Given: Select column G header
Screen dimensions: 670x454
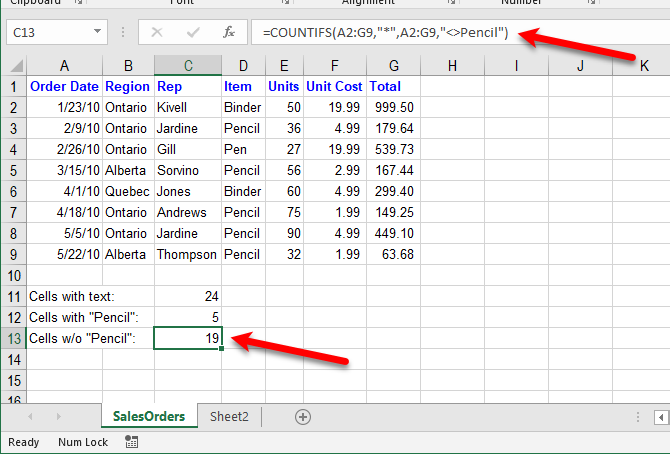Looking at the screenshot, I should tap(385, 66).
